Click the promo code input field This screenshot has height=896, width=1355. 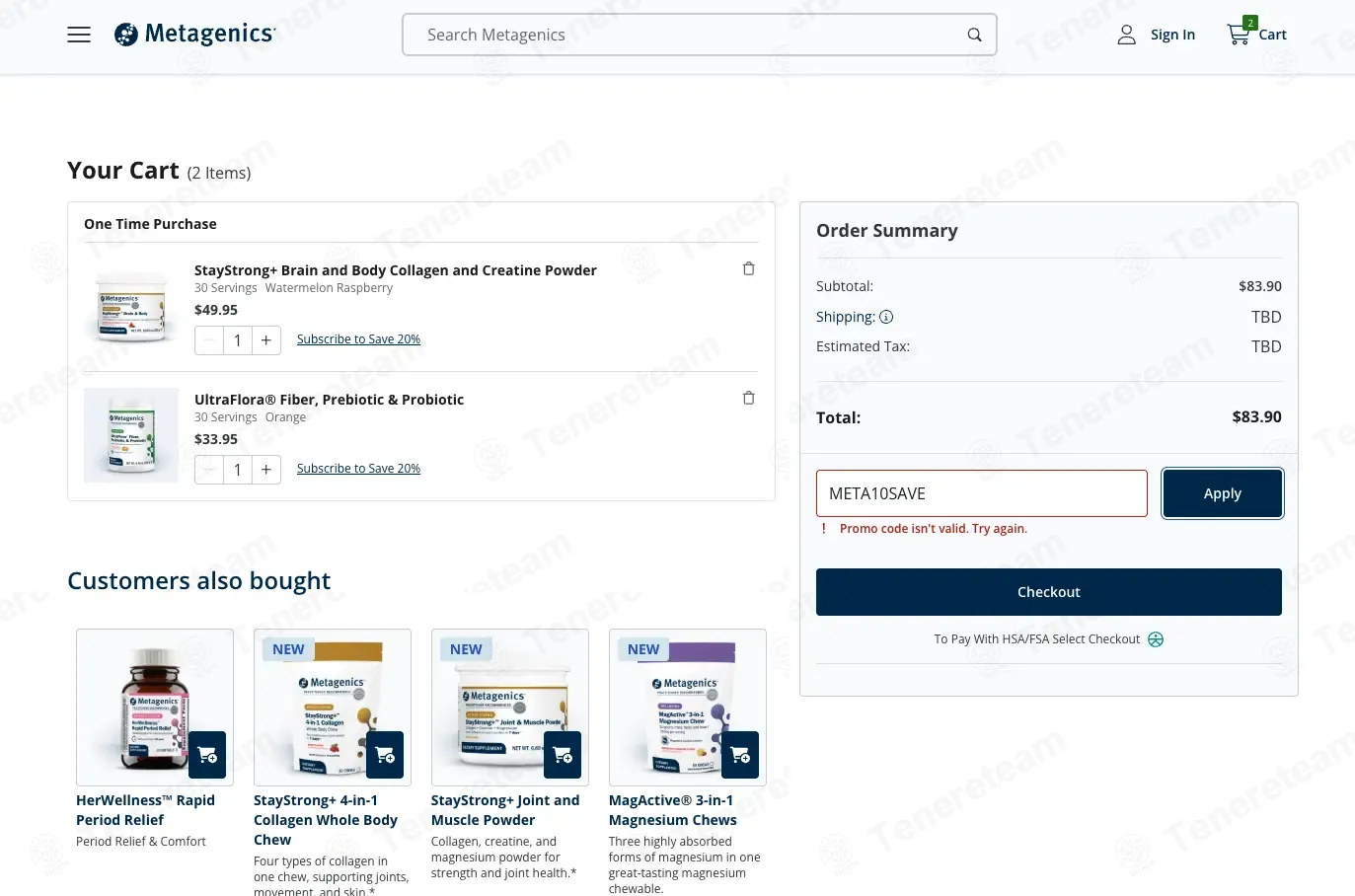point(982,493)
